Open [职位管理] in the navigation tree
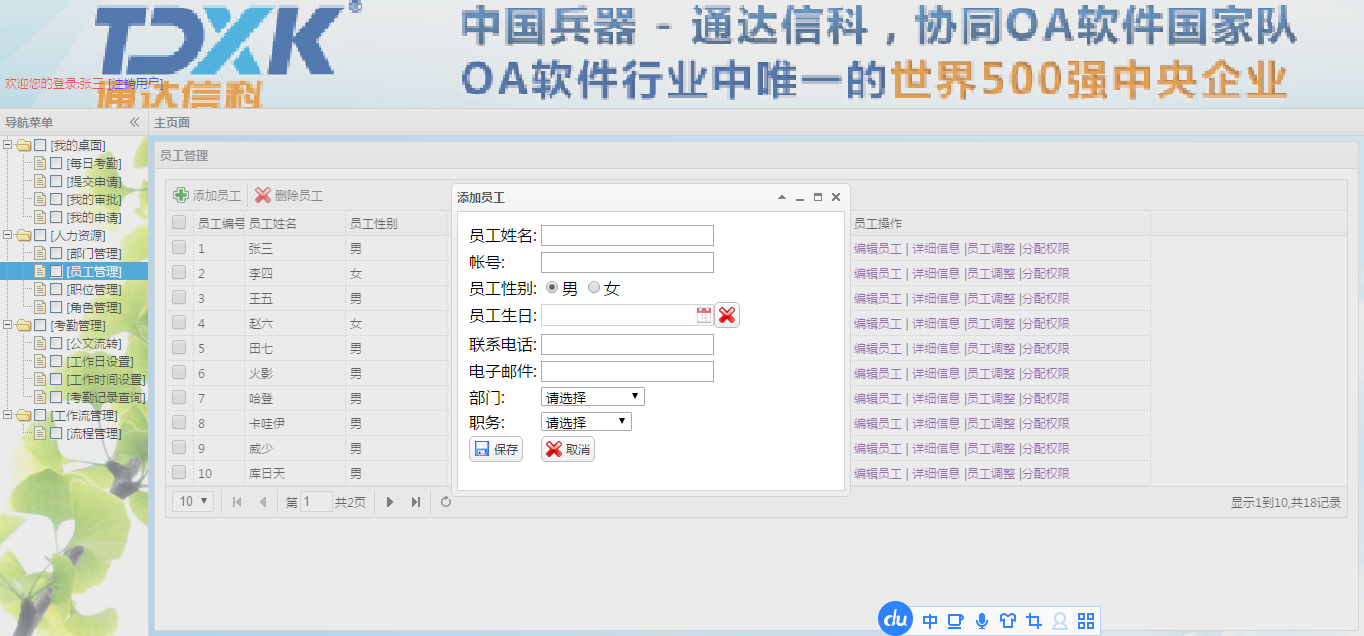 (x=94, y=290)
